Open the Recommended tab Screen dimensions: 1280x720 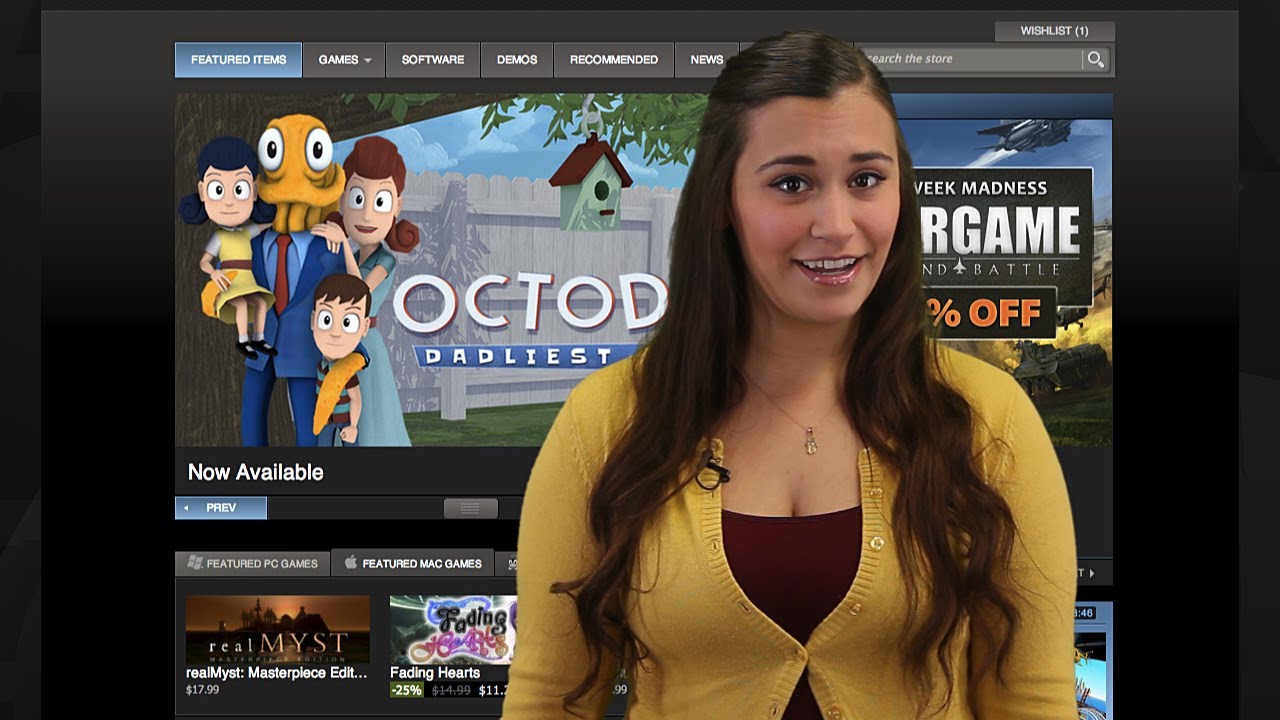click(614, 60)
